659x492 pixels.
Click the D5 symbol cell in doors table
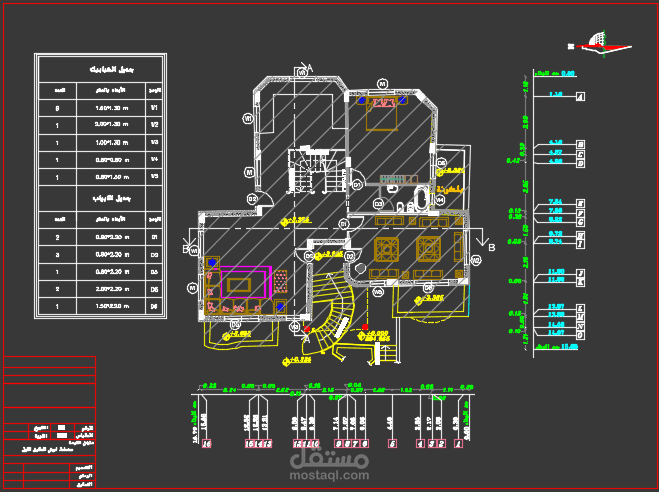click(154, 289)
